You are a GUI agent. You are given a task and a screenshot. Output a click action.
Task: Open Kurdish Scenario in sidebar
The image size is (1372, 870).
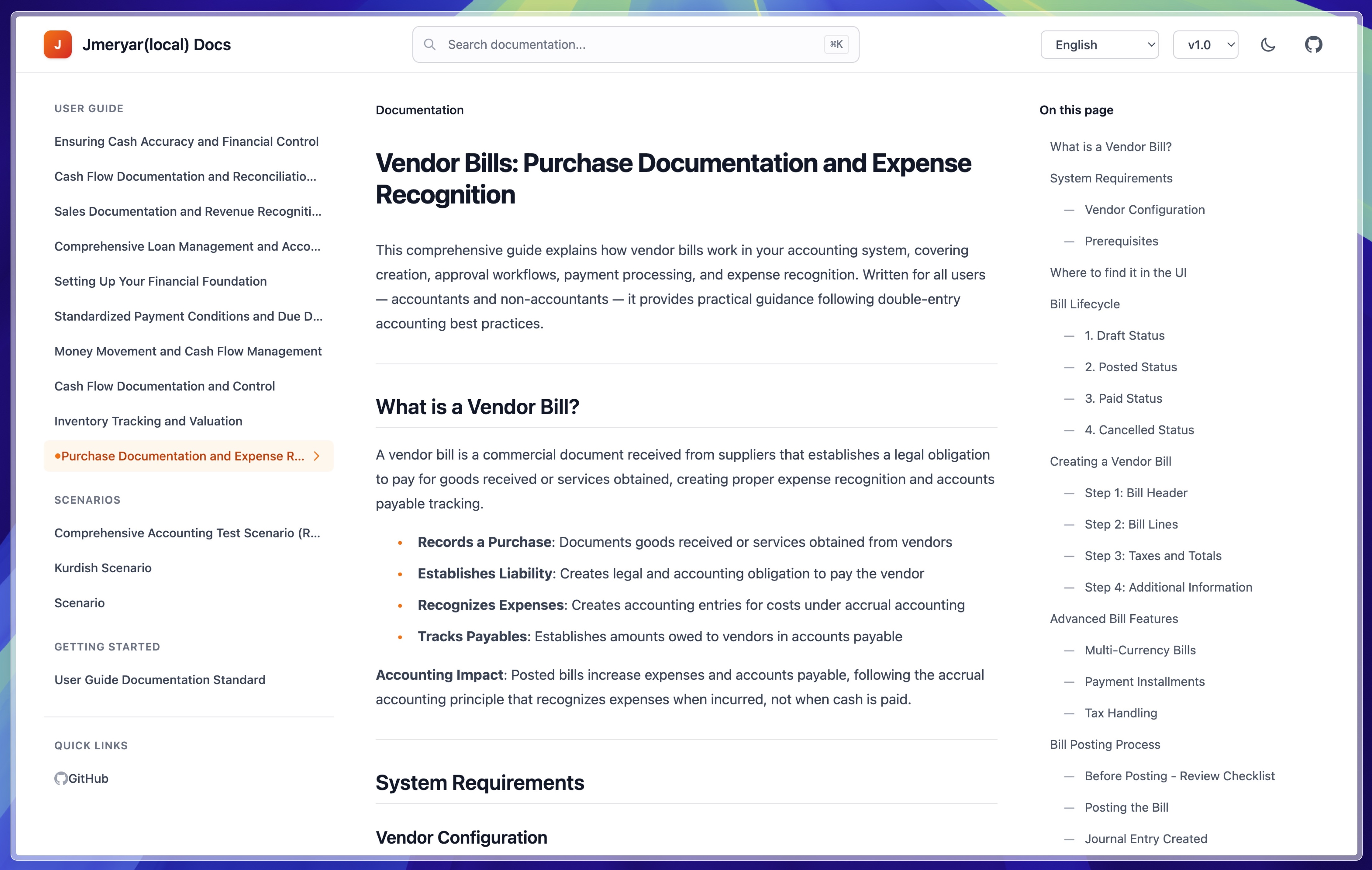coord(102,568)
